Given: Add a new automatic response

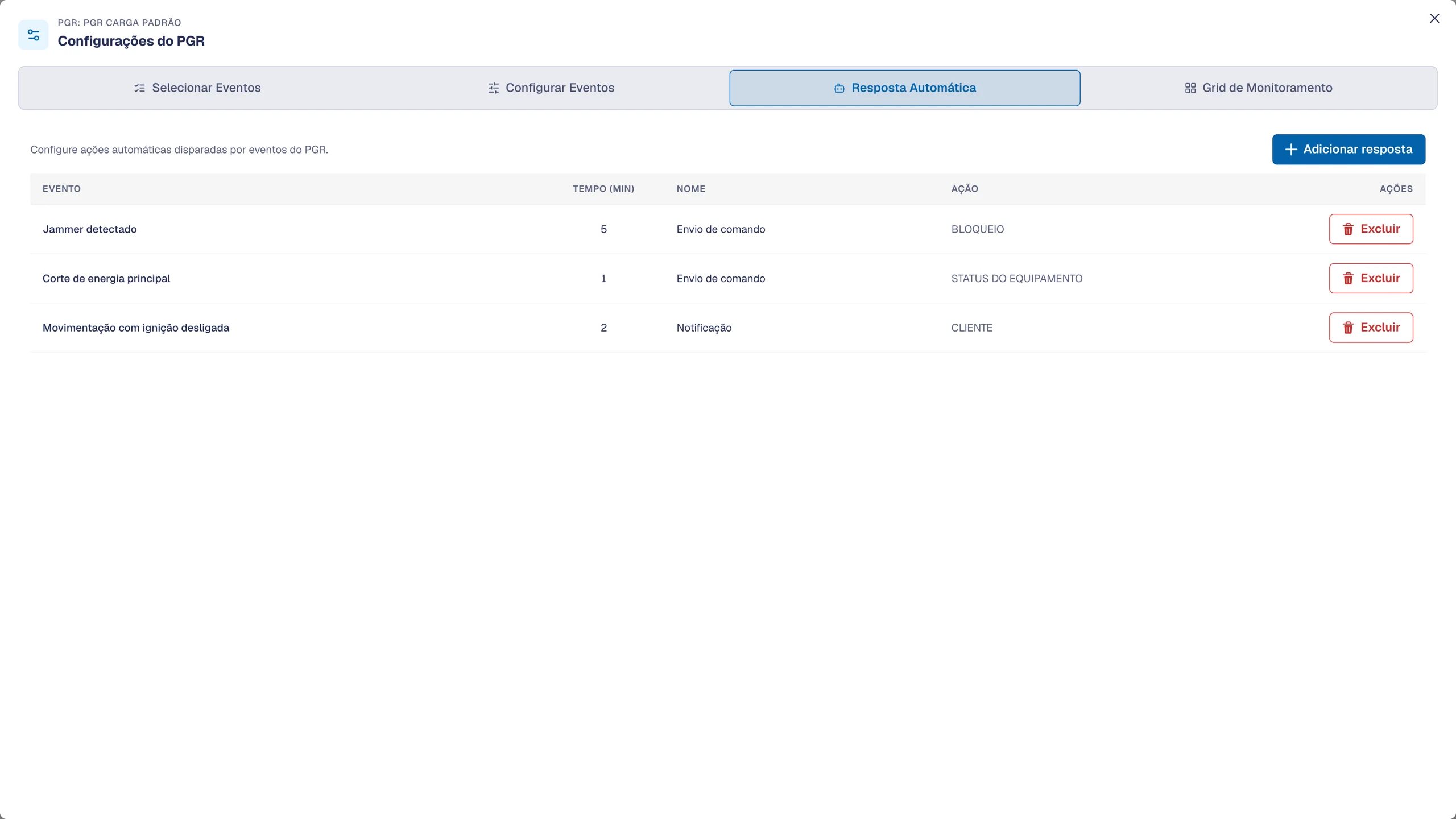Looking at the screenshot, I should click(x=1349, y=150).
